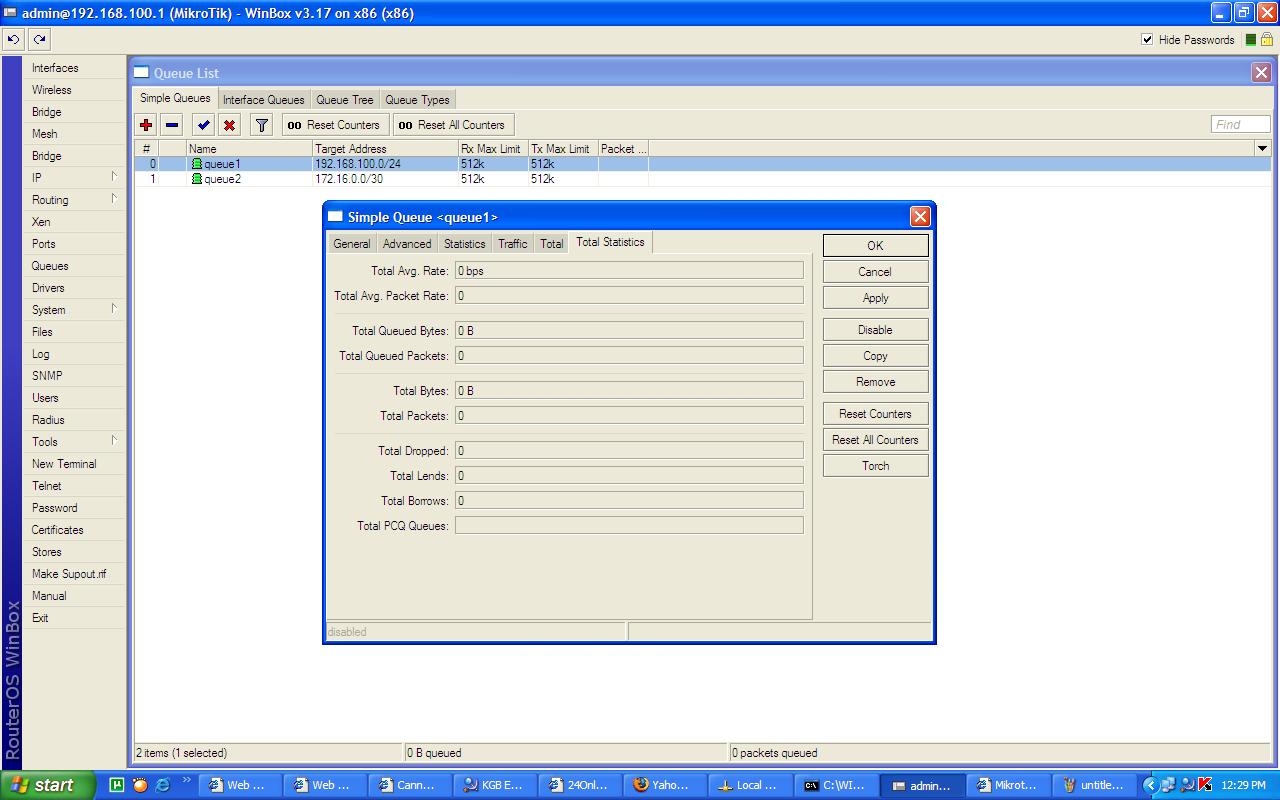Launch Torch for queue1

click(x=875, y=465)
